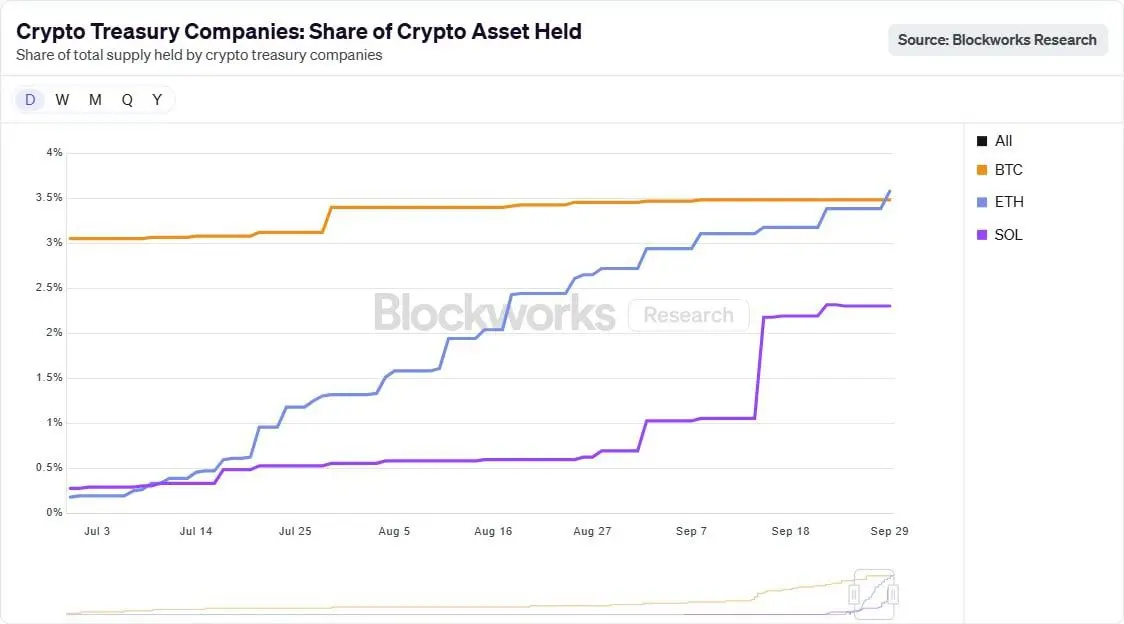Toggle the All series legend swatch
Screen dimensions: 1124x624
pos(982,141)
